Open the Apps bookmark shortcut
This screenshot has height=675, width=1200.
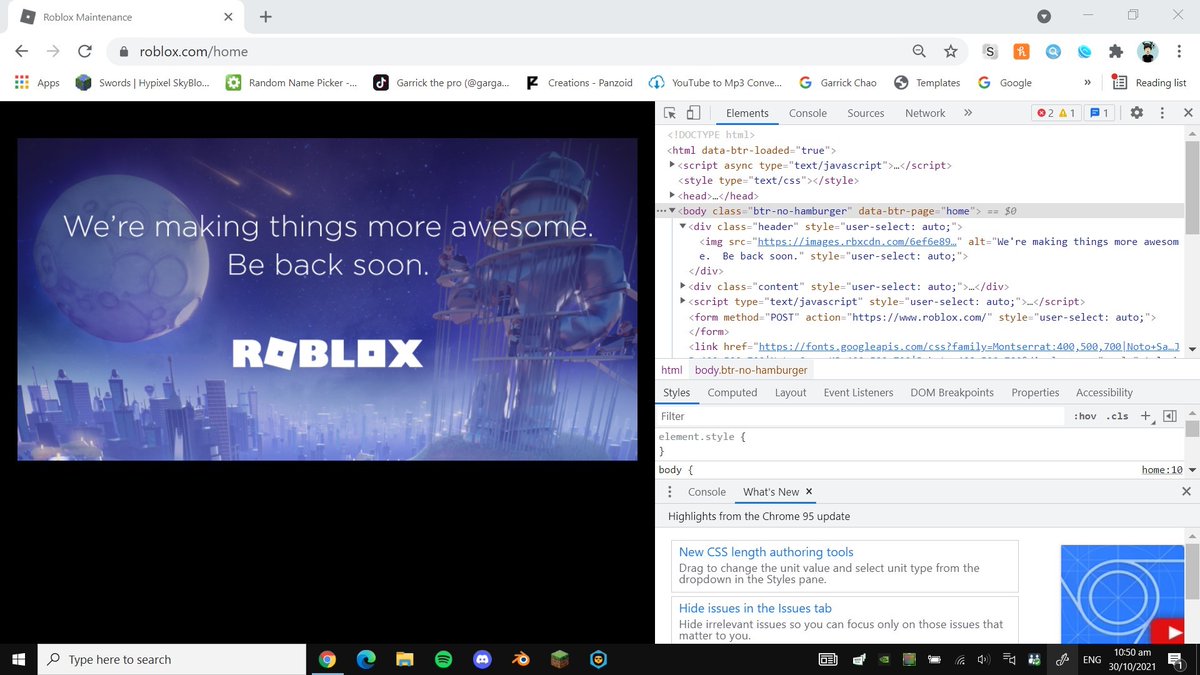pyautogui.click(x=37, y=83)
